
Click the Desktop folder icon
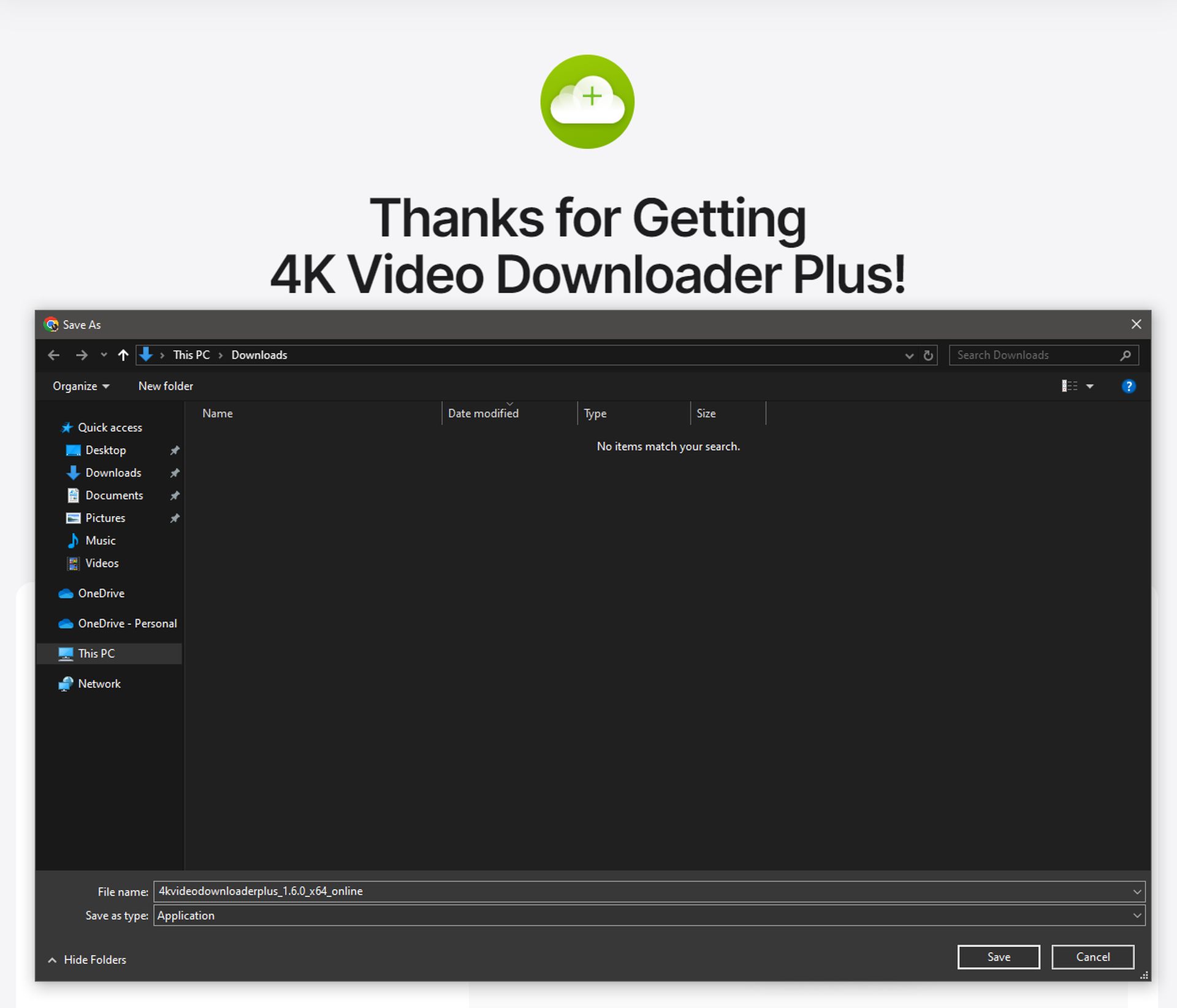73,450
